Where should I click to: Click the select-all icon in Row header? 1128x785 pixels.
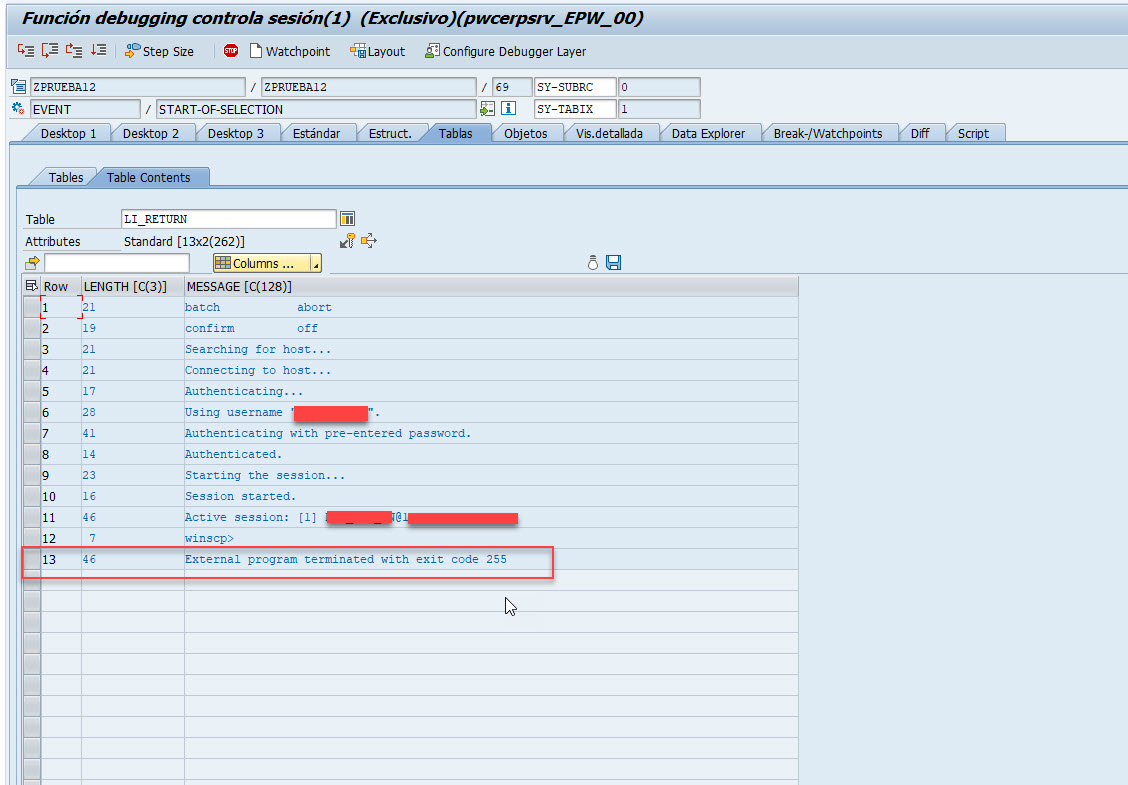coord(32,287)
